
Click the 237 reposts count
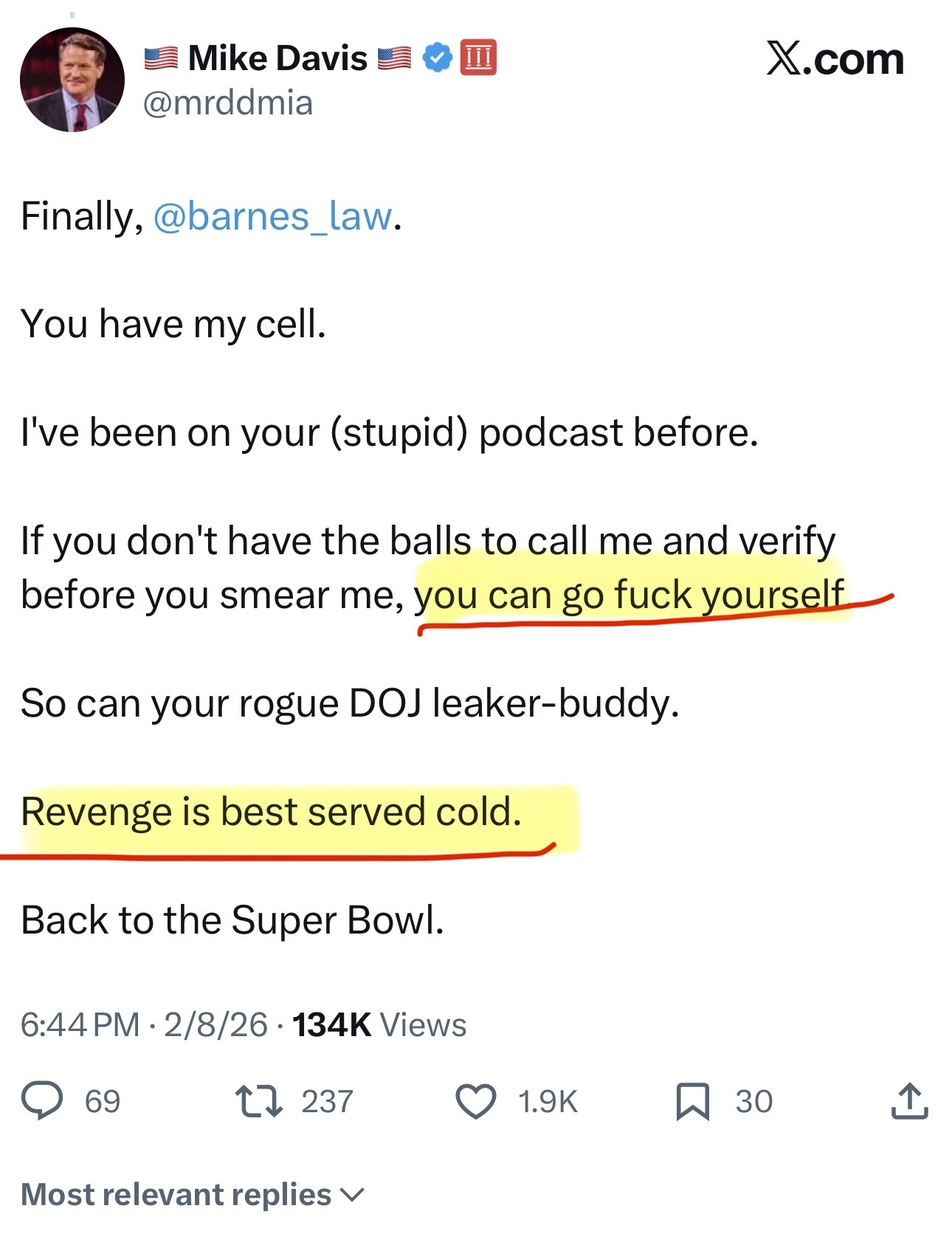327,1101
